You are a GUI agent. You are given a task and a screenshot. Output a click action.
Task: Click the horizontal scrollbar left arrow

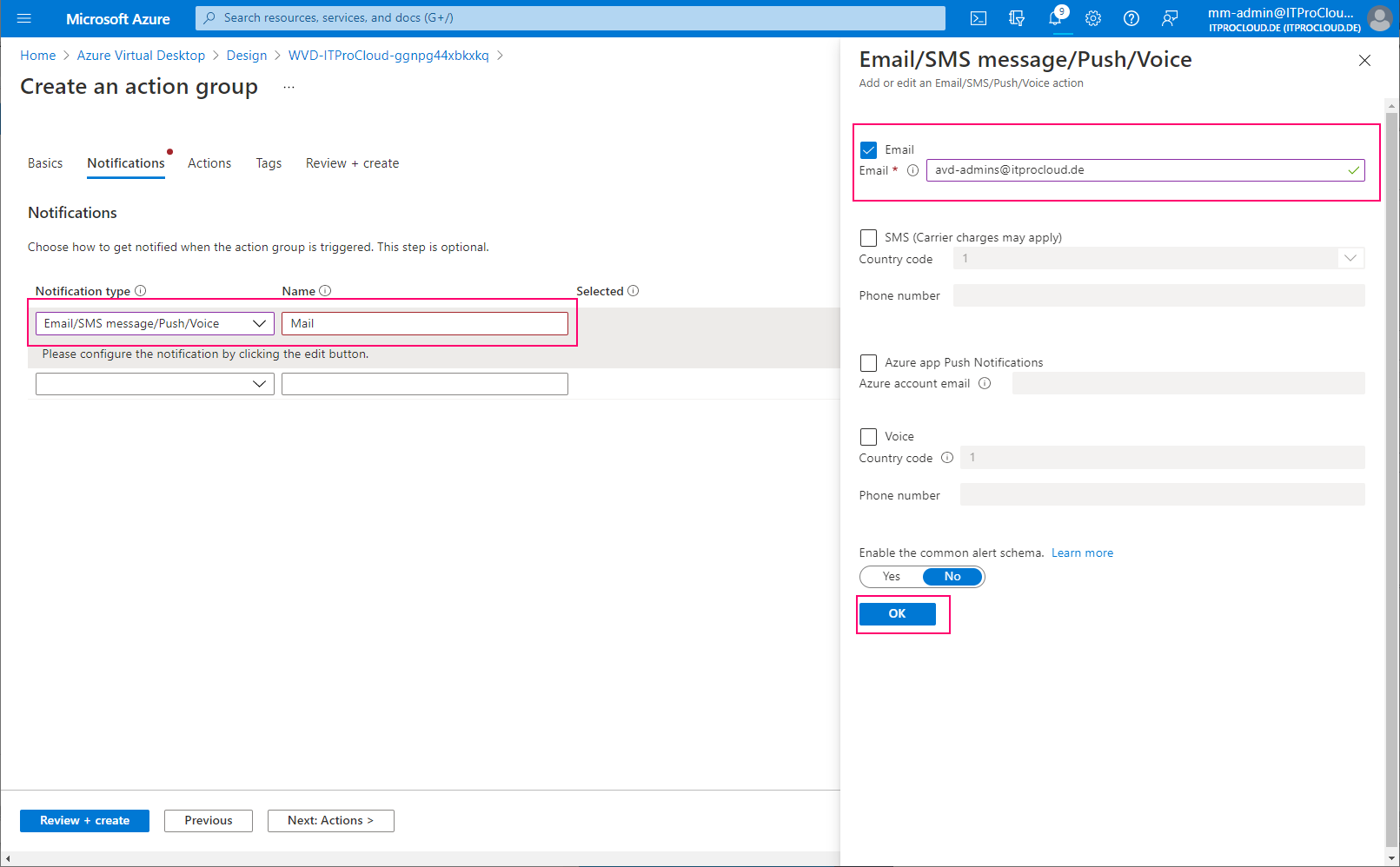[7, 859]
